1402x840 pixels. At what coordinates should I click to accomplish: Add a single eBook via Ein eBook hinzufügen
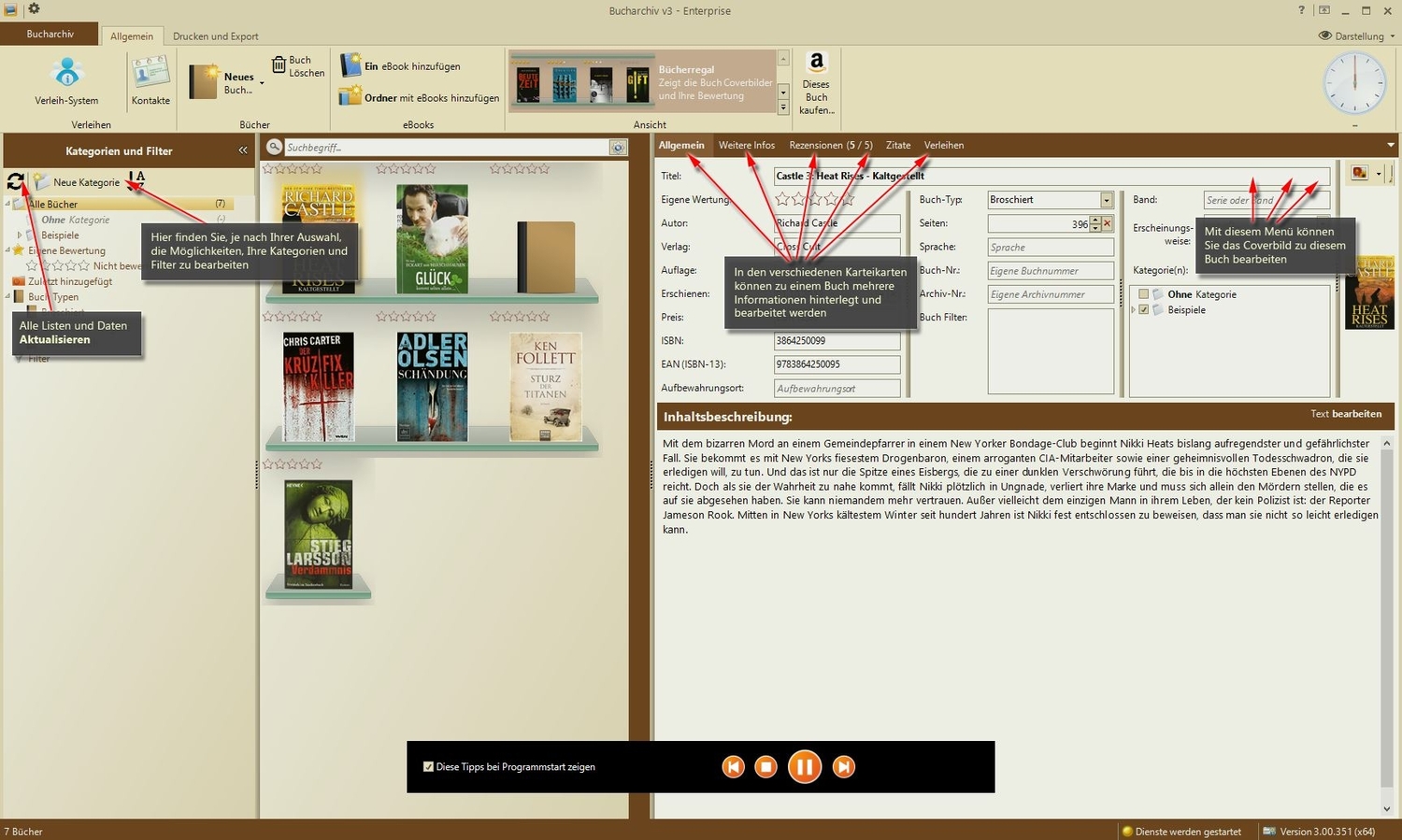401,65
